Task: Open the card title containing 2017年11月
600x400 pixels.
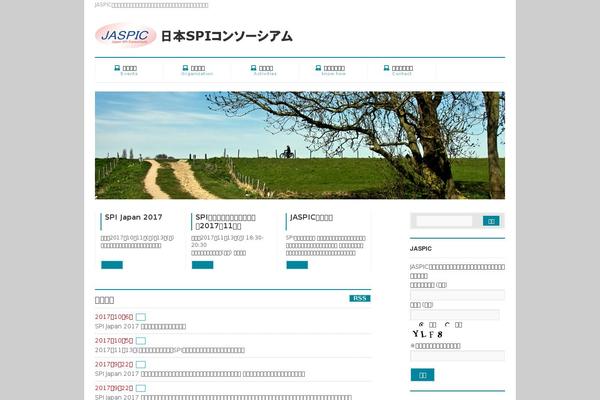Action: (x=225, y=222)
